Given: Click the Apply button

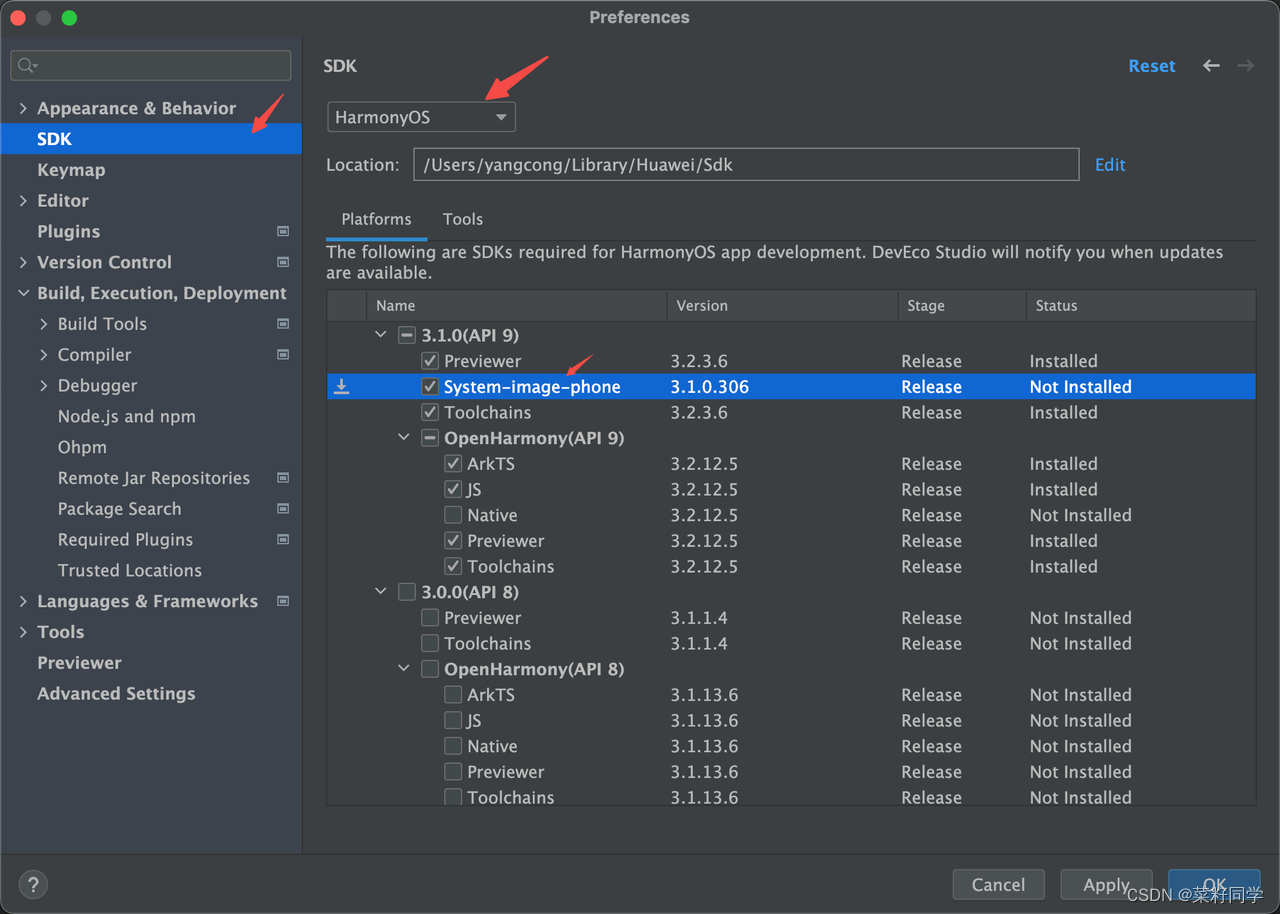Looking at the screenshot, I should (1106, 885).
